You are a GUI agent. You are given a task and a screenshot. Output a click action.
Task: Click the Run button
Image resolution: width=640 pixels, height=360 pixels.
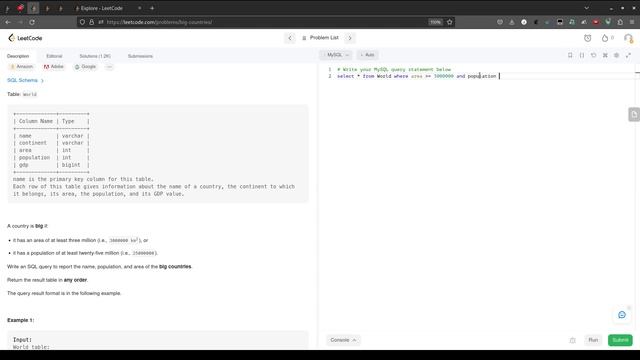click(x=593, y=340)
